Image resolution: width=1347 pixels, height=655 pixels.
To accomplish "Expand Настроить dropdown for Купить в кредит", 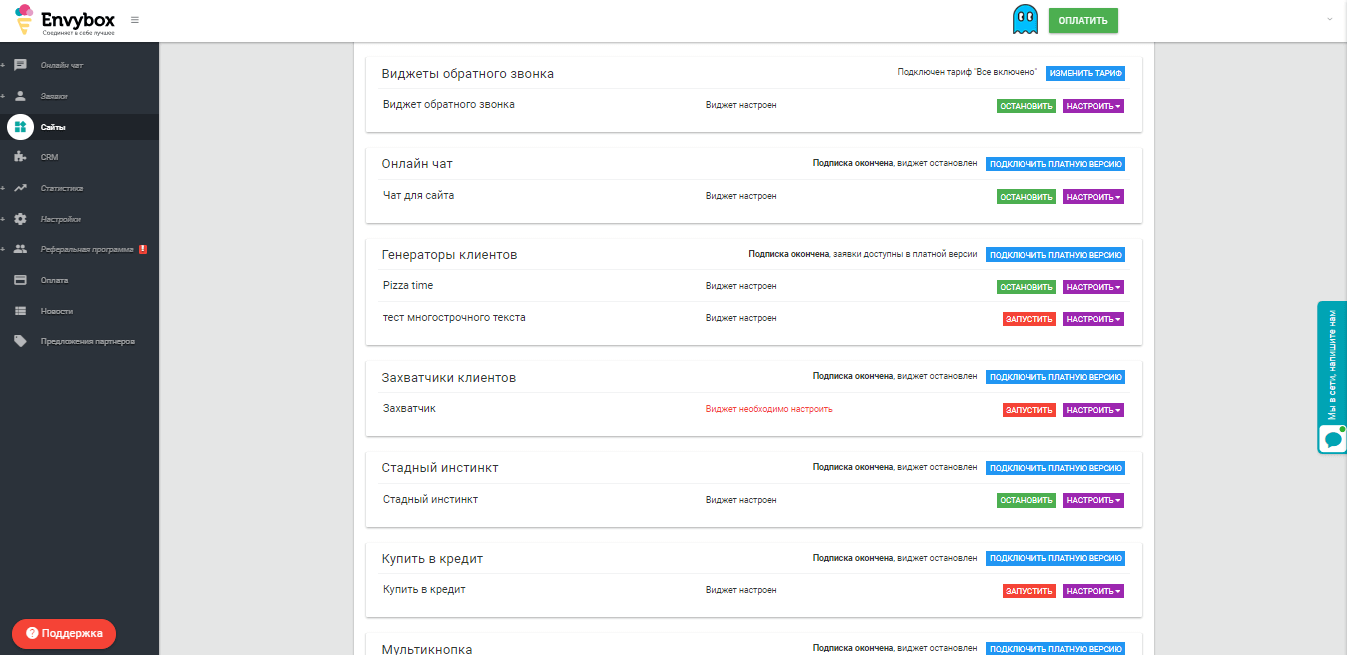I will (1093, 591).
